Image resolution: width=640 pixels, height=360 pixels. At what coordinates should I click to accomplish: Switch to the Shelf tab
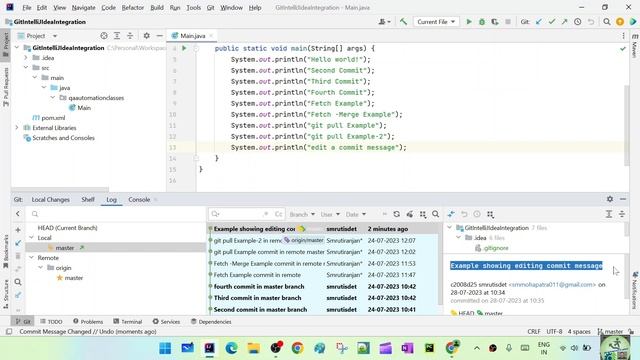point(88,200)
